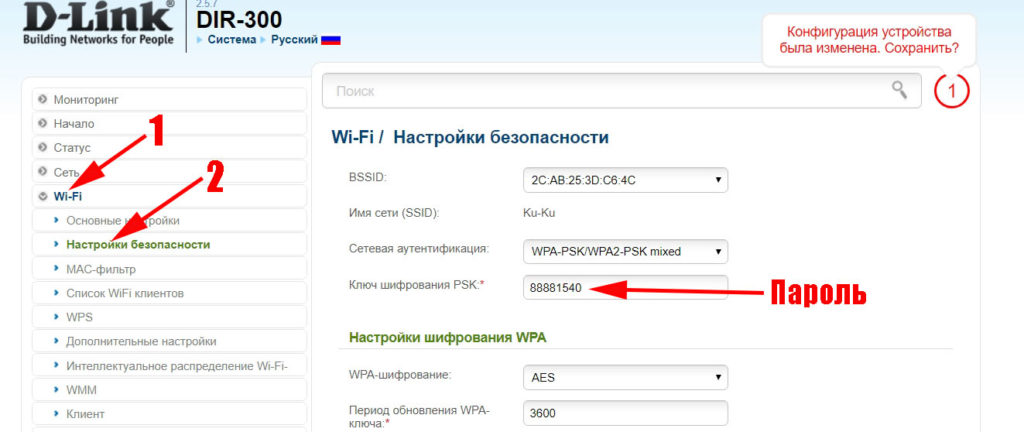Open the MAC-фильтр page
Viewport: 1024px width, 432px height.
(x=101, y=269)
